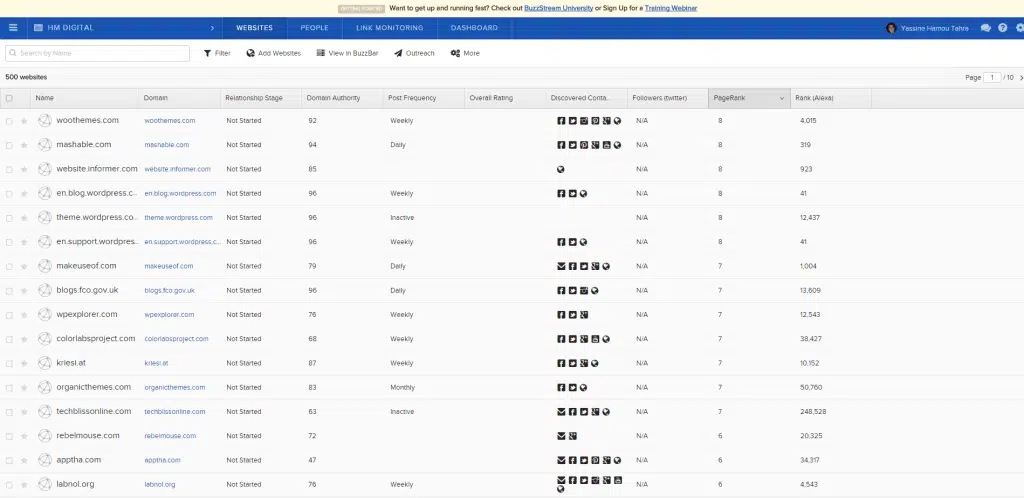This screenshot has height=498, width=1024.
Task: Click the email contact icon for makeuseof.com
Action: [x=561, y=266]
